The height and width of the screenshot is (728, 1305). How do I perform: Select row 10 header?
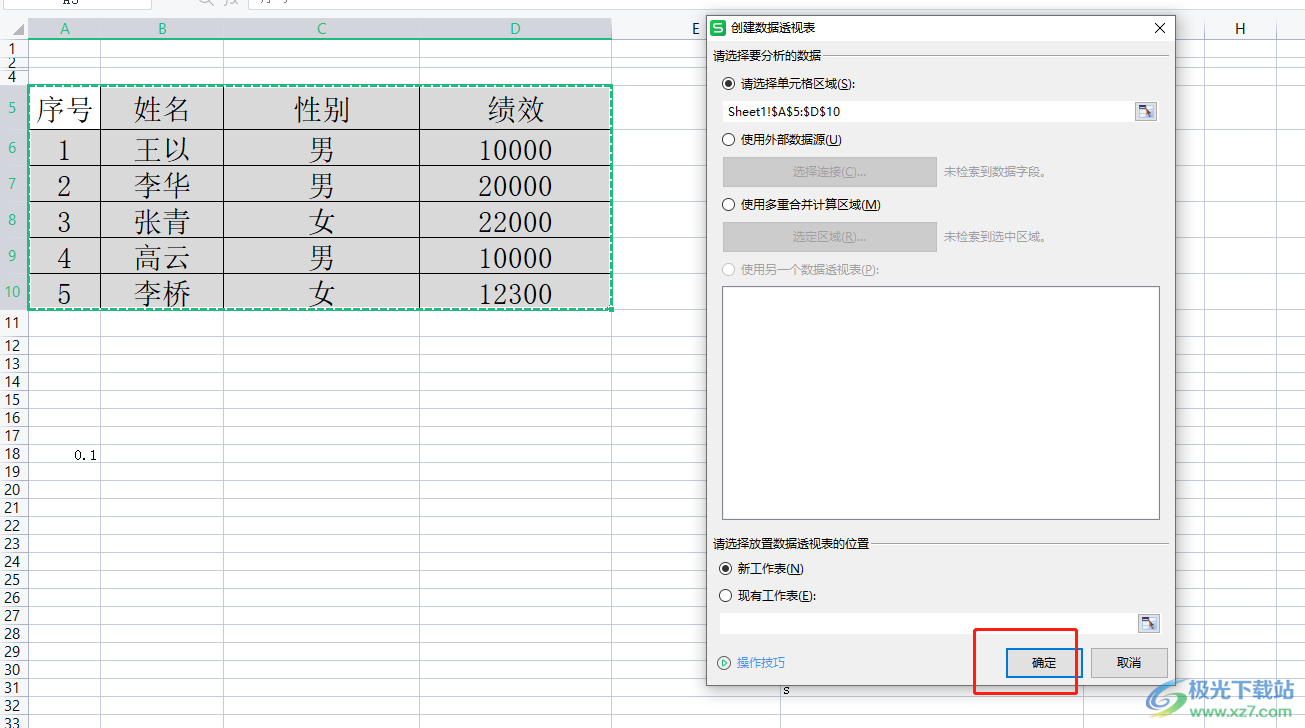(x=14, y=292)
